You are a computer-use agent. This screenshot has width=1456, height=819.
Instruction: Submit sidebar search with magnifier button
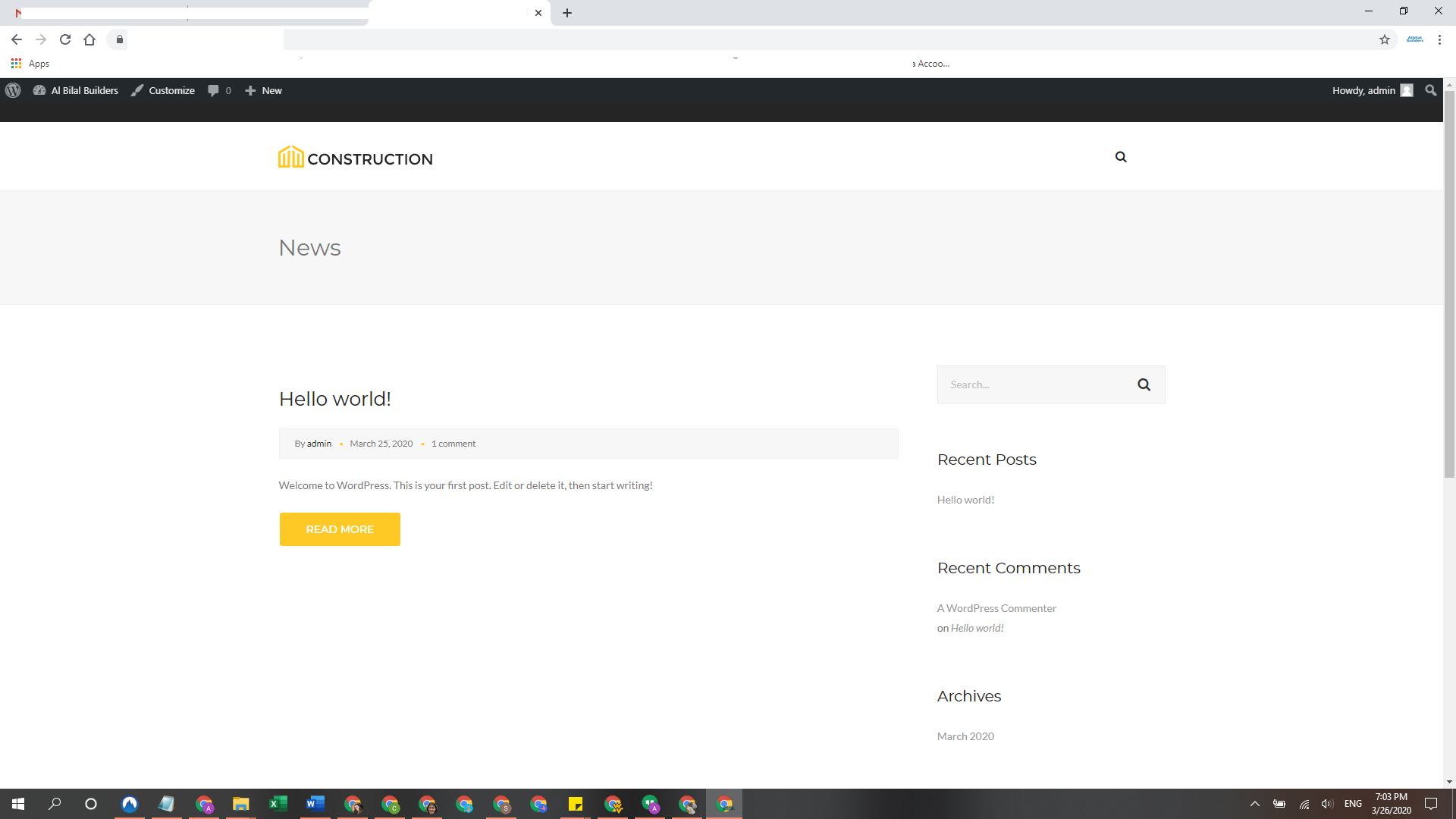pos(1144,384)
